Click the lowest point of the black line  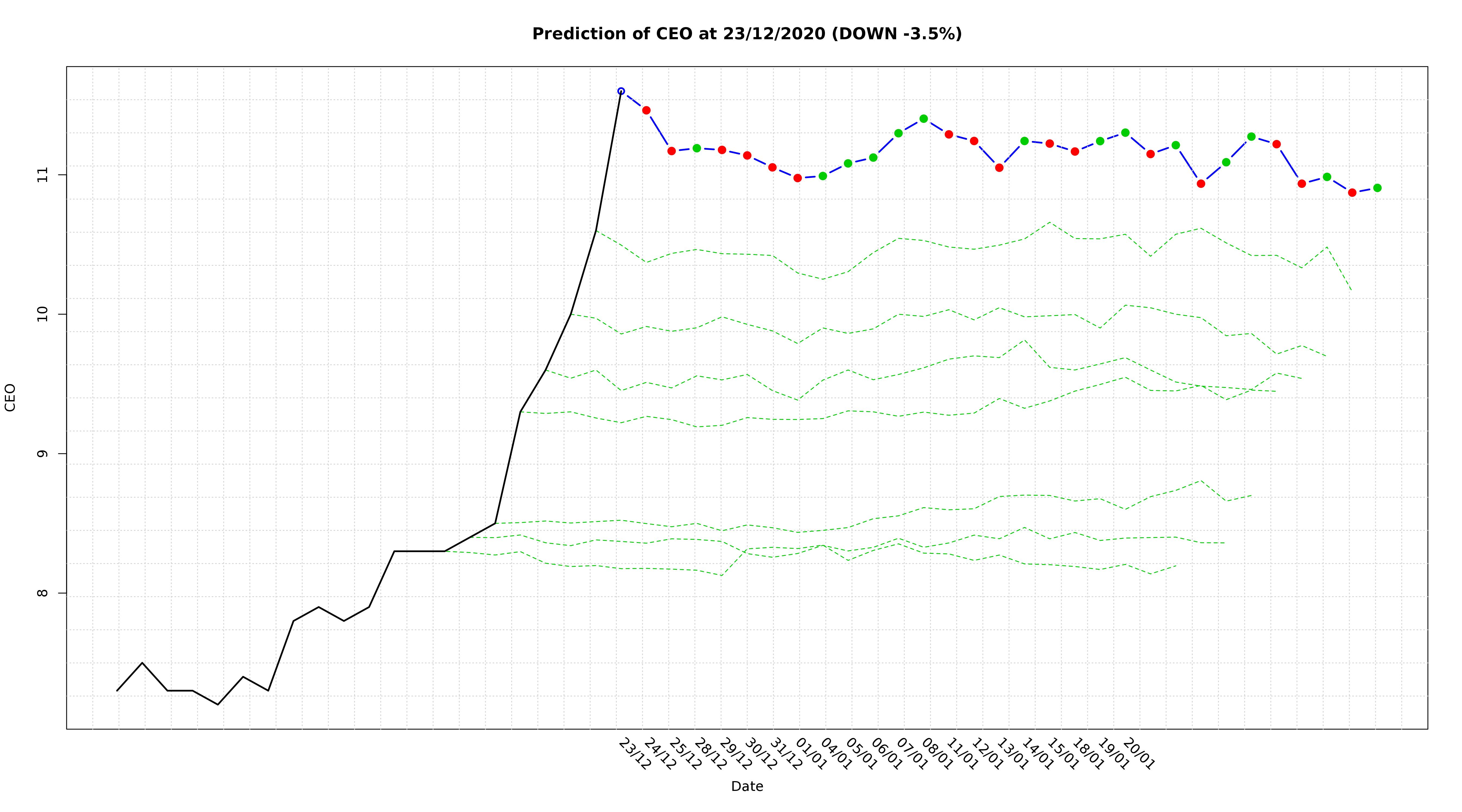(x=218, y=704)
